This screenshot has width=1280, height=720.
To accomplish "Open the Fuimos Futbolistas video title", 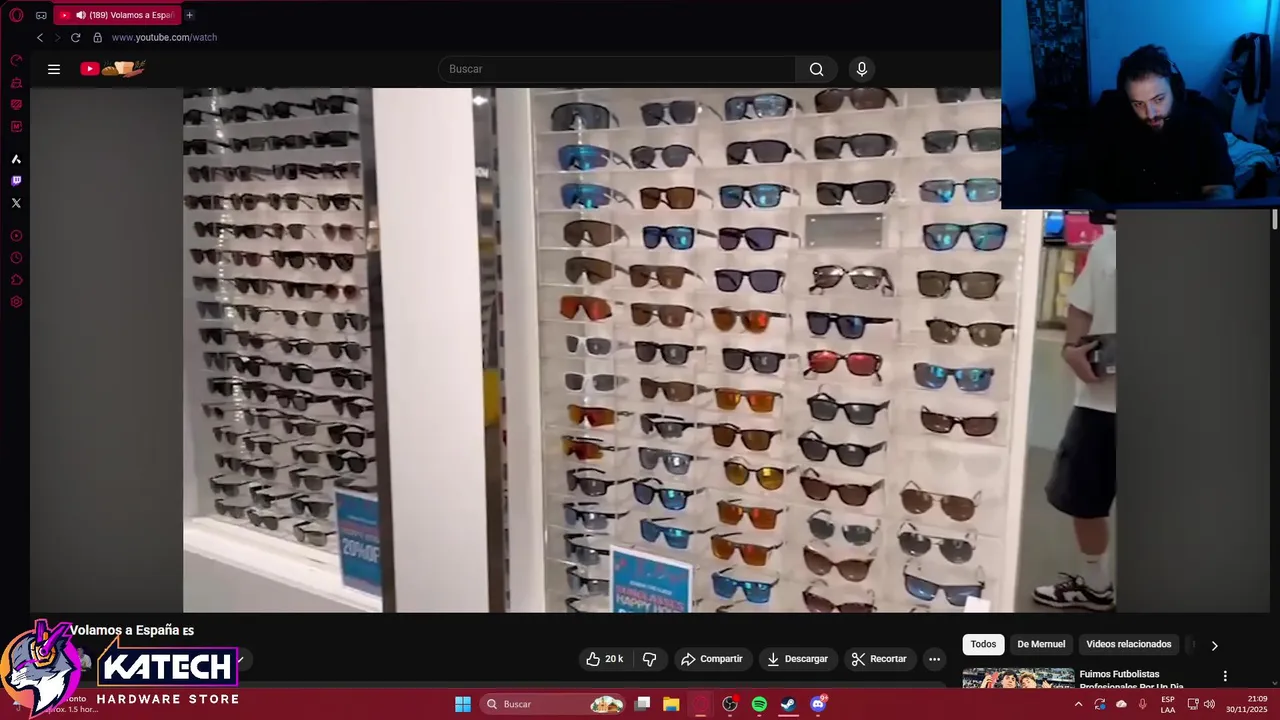I will coord(1132,680).
